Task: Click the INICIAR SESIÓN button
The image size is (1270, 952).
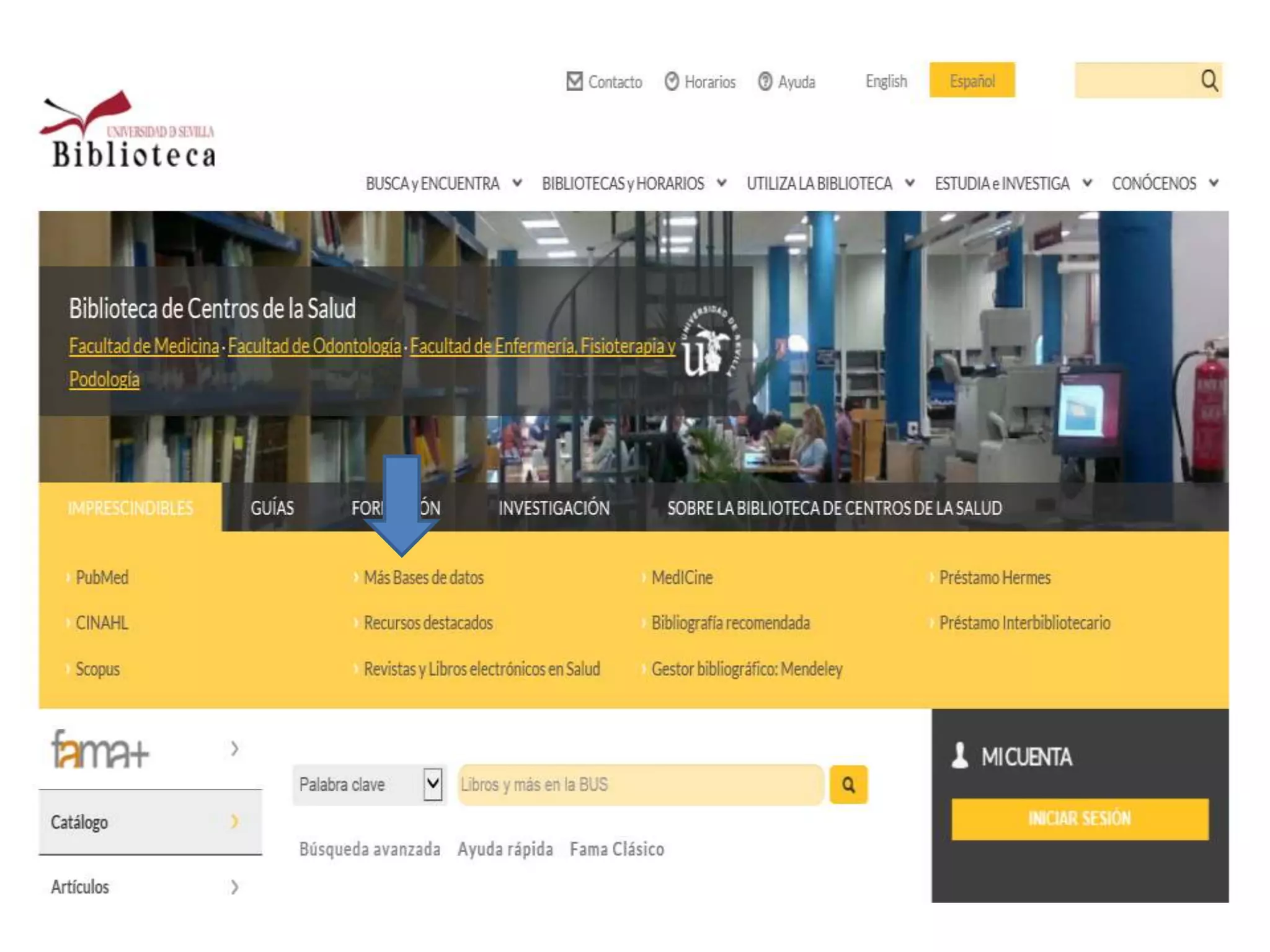Action: point(1080,819)
